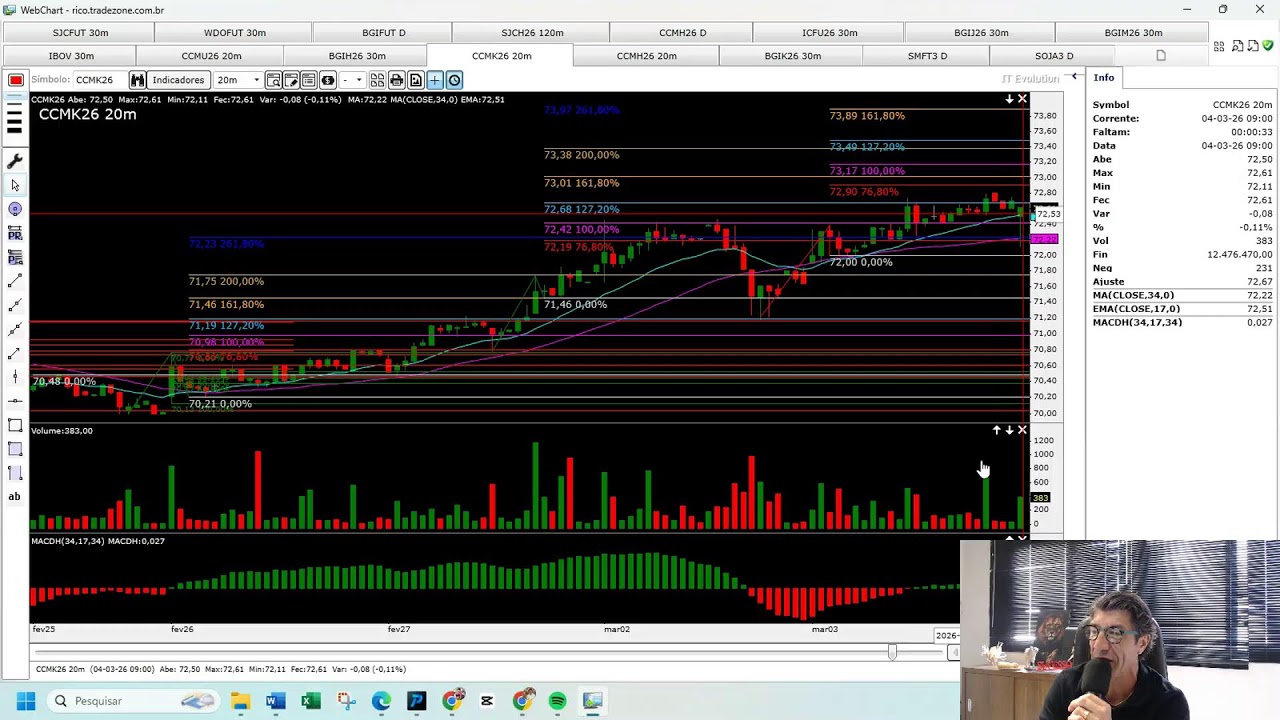Move the Volume pane down arrow
Image resolution: width=1280 pixels, height=720 pixels.
[x=1009, y=430]
